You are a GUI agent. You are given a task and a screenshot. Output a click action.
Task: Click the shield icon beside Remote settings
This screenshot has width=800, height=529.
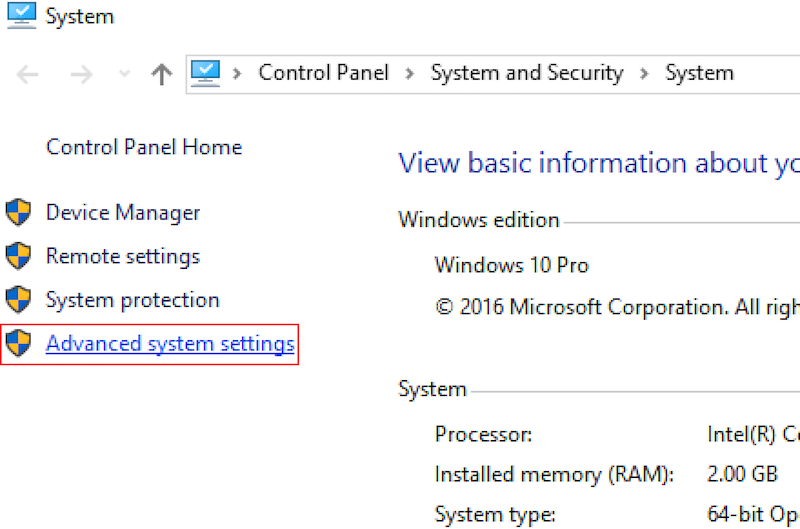(18, 256)
